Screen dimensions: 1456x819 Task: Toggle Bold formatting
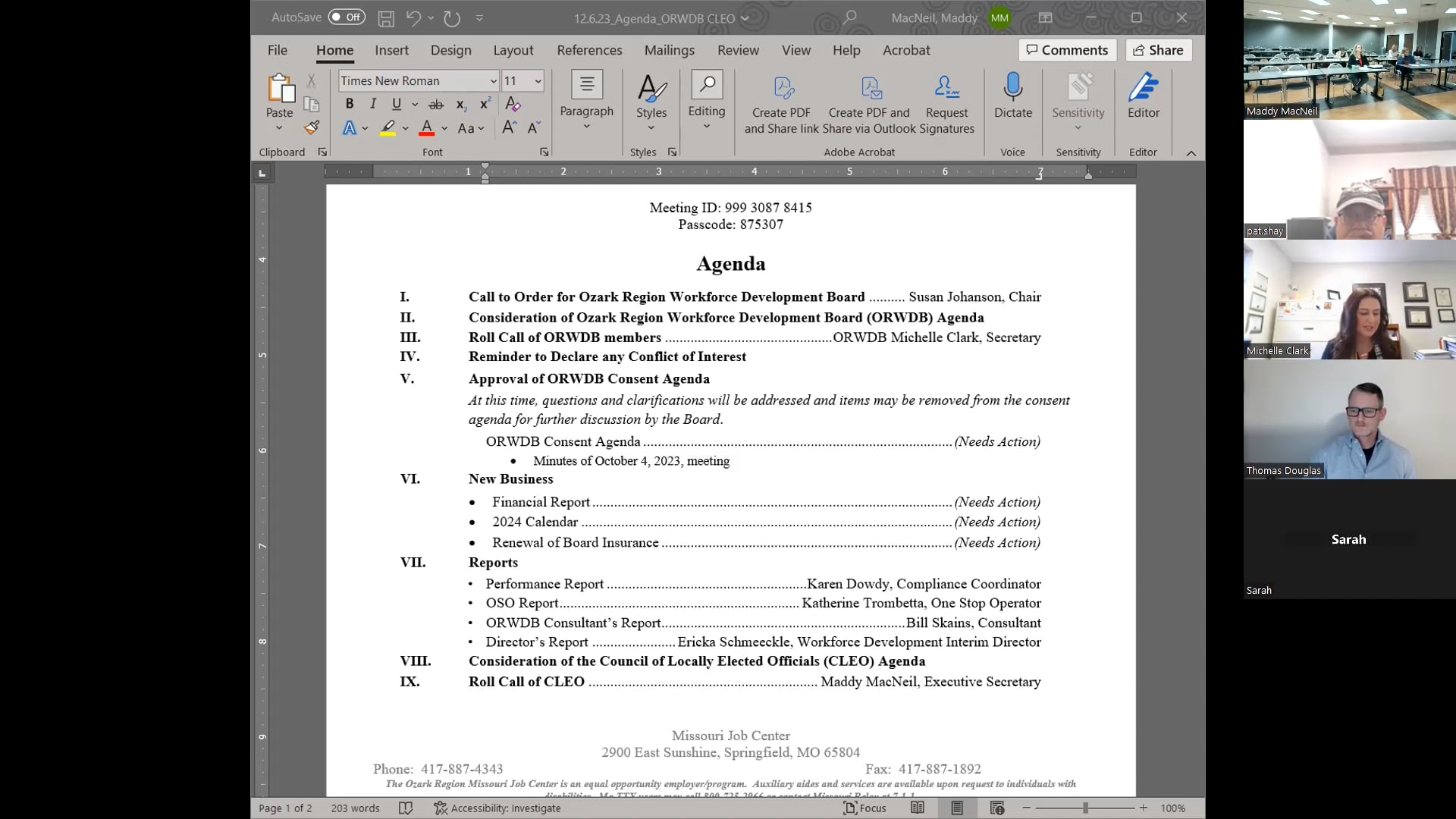click(x=350, y=104)
